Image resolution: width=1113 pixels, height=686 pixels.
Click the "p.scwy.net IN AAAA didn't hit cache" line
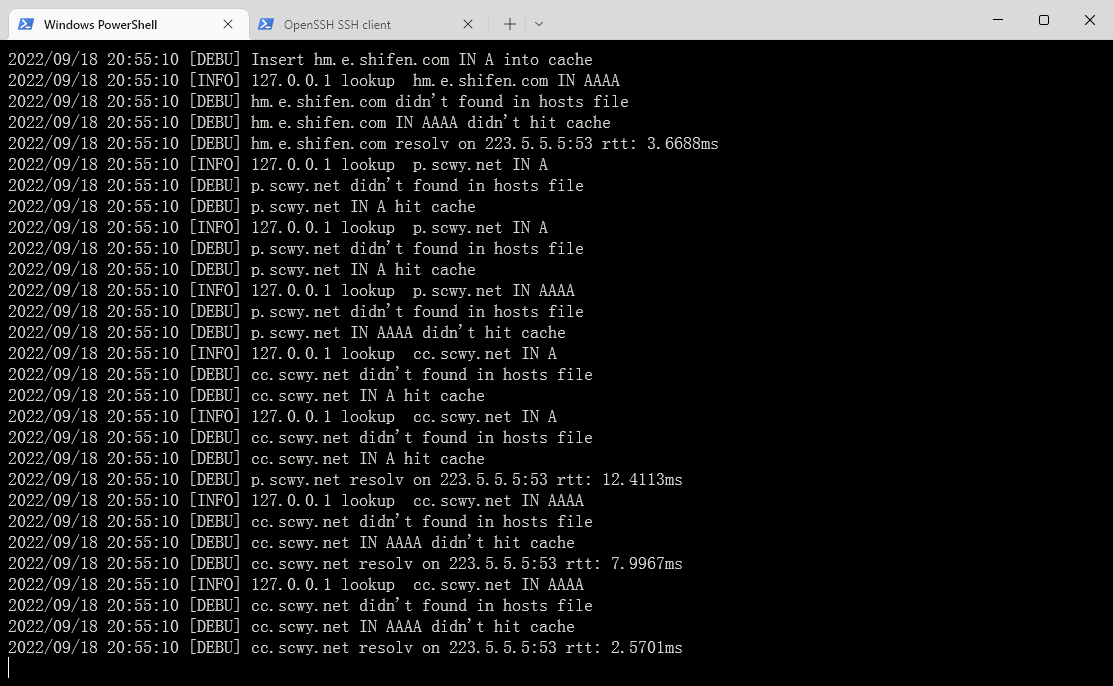click(408, 333)
